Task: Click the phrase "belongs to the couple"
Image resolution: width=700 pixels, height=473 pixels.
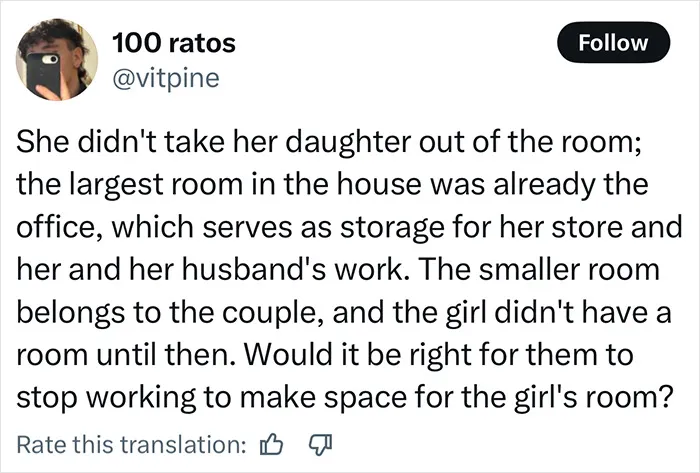Action: pos(170,312)
